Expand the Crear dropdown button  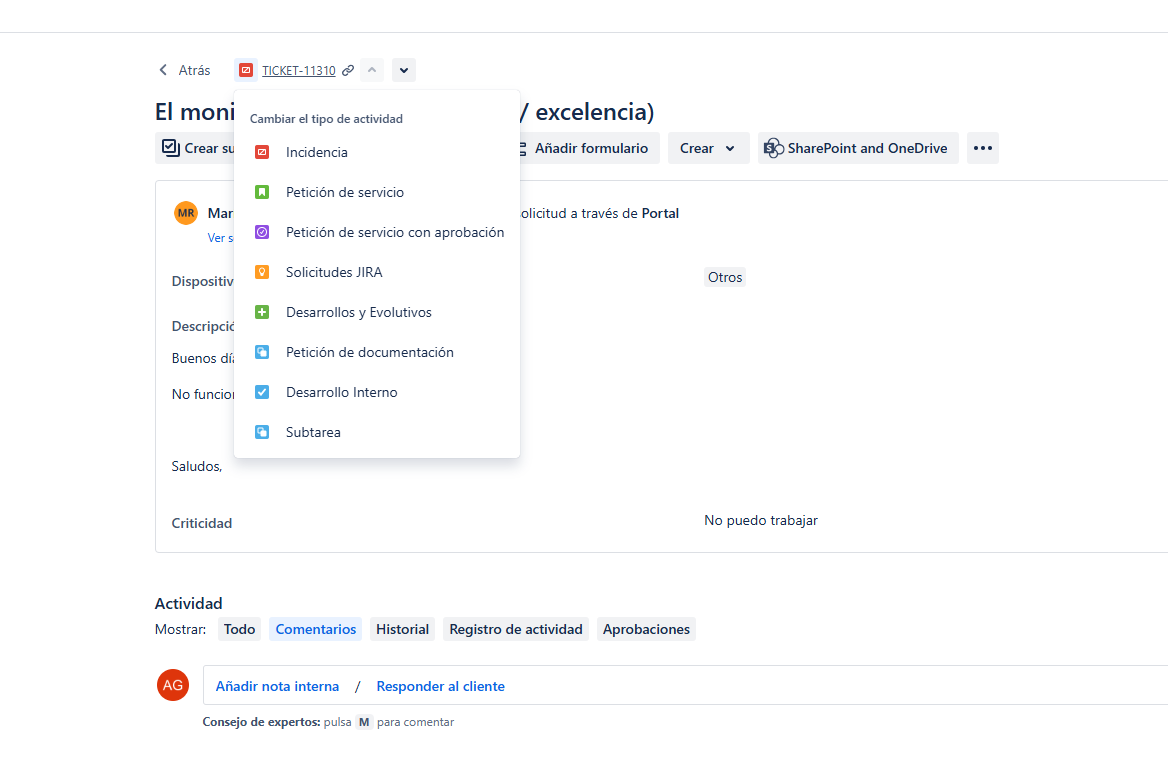coord(708,148)
